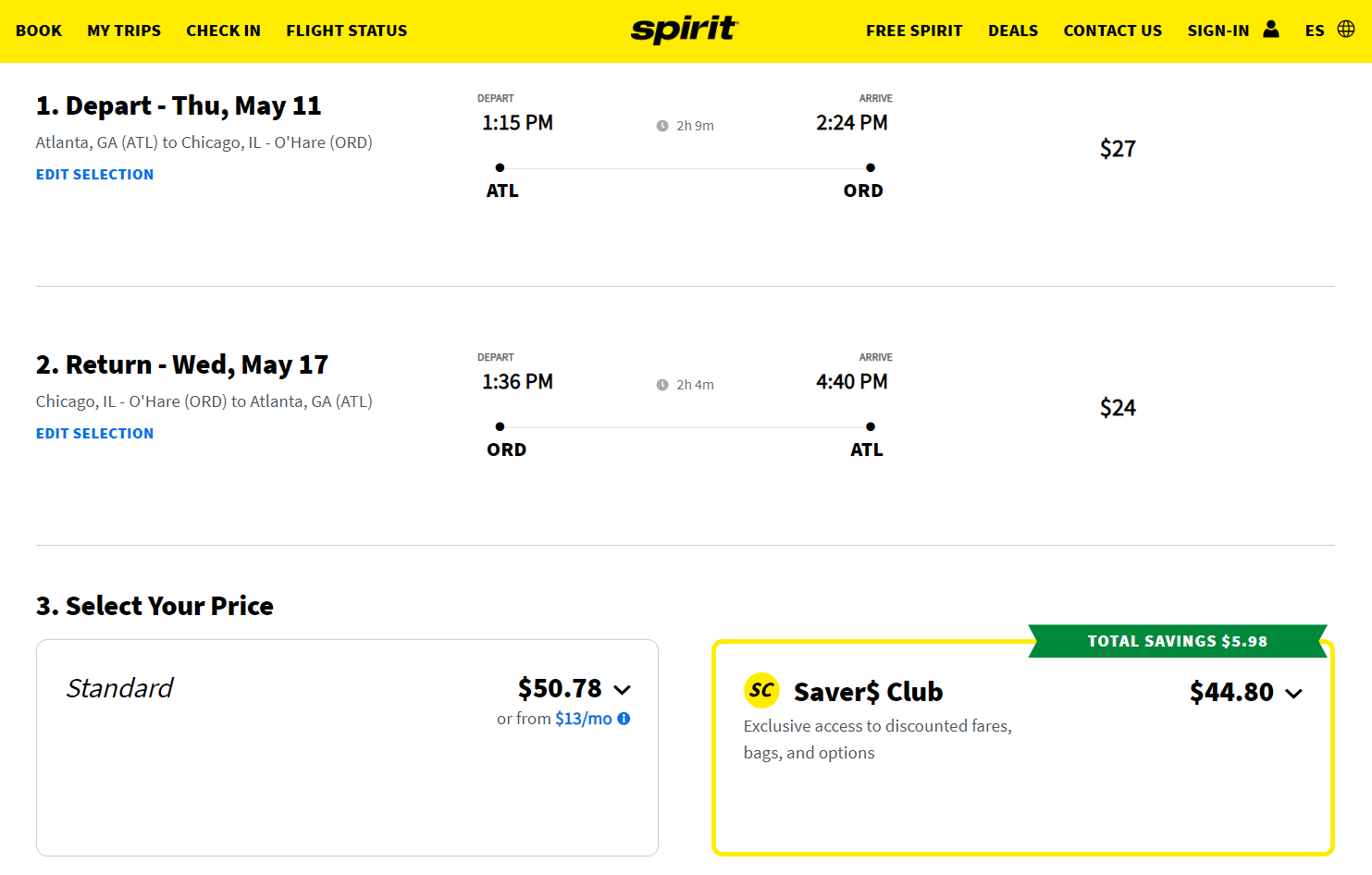Open the language globe icon
The image size is (1372, 875).
pos(1349,29)
